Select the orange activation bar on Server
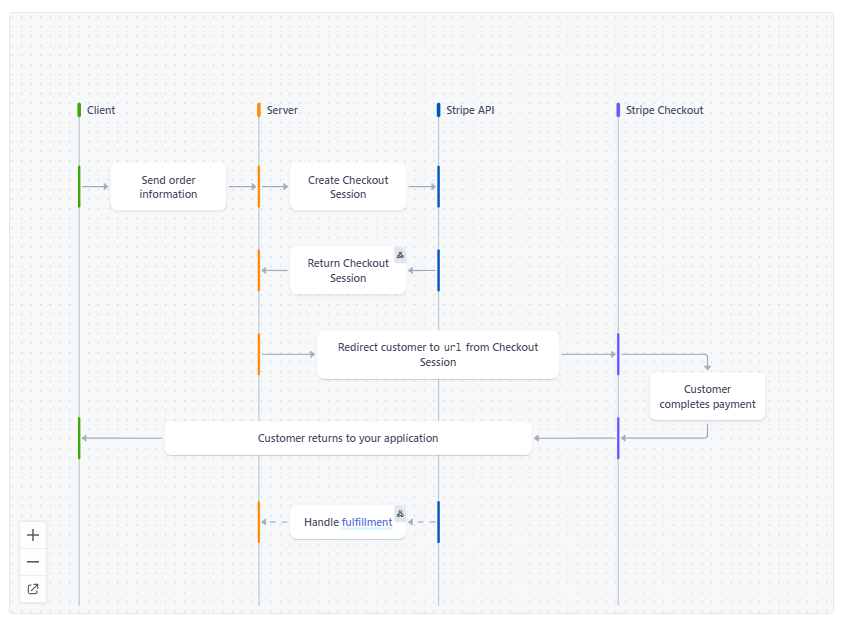 259,186
